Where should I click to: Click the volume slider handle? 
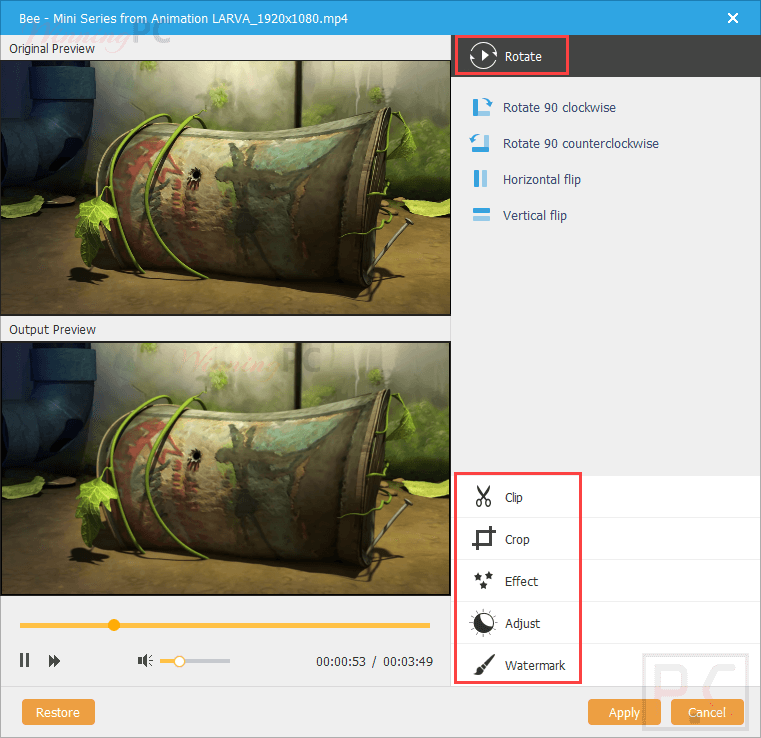click(179, 661)
